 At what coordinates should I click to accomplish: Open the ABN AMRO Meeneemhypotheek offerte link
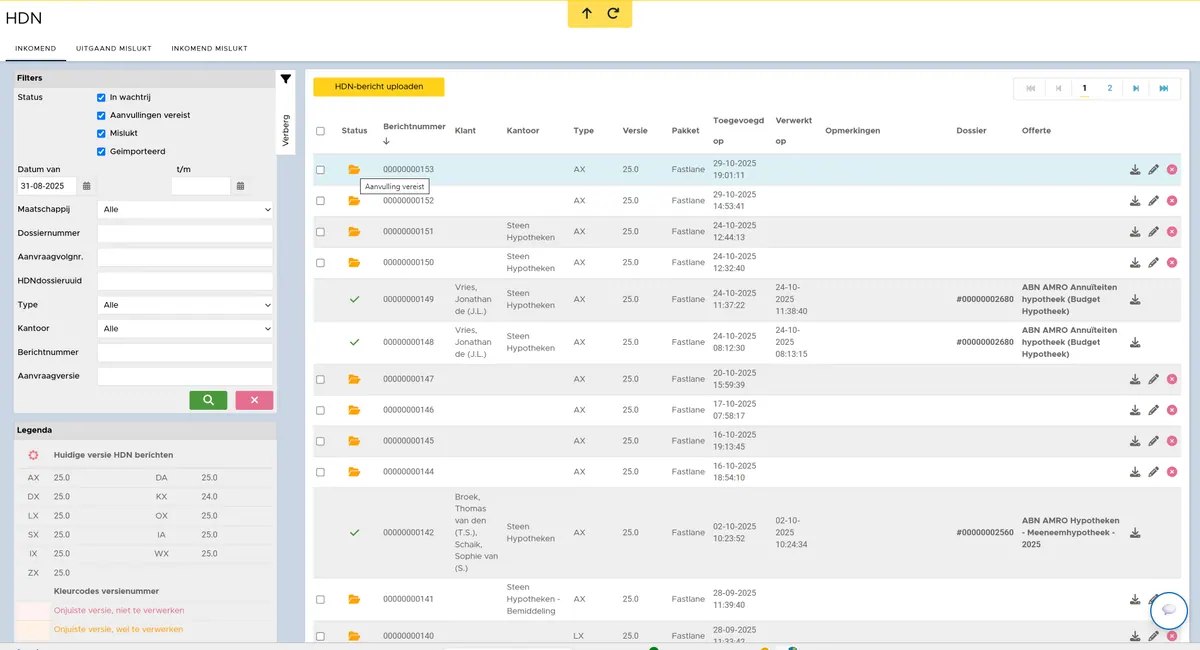pyautogui.click(x=1071, y=533)
